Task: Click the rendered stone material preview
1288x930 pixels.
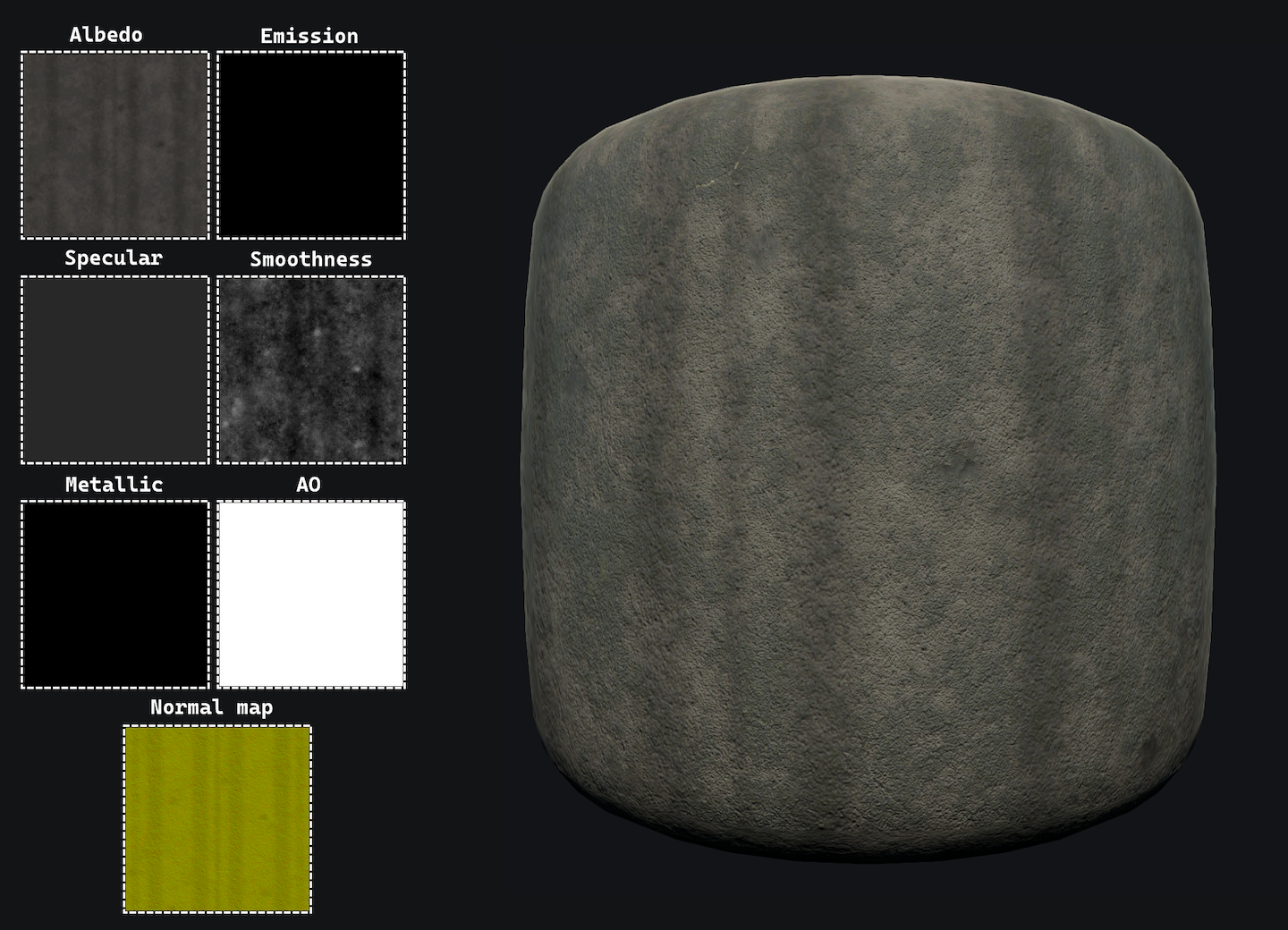Action: (869, 469)
